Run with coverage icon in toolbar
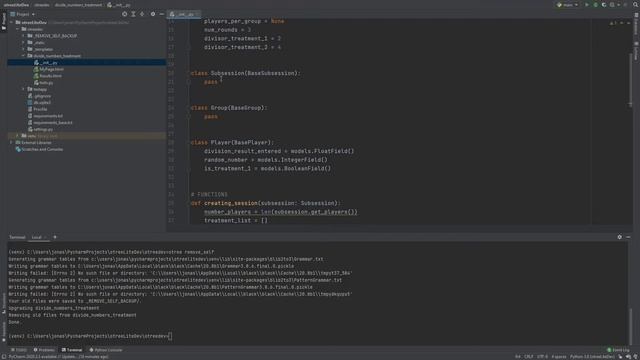The image size is (640, 360). (x=604, y=5)
